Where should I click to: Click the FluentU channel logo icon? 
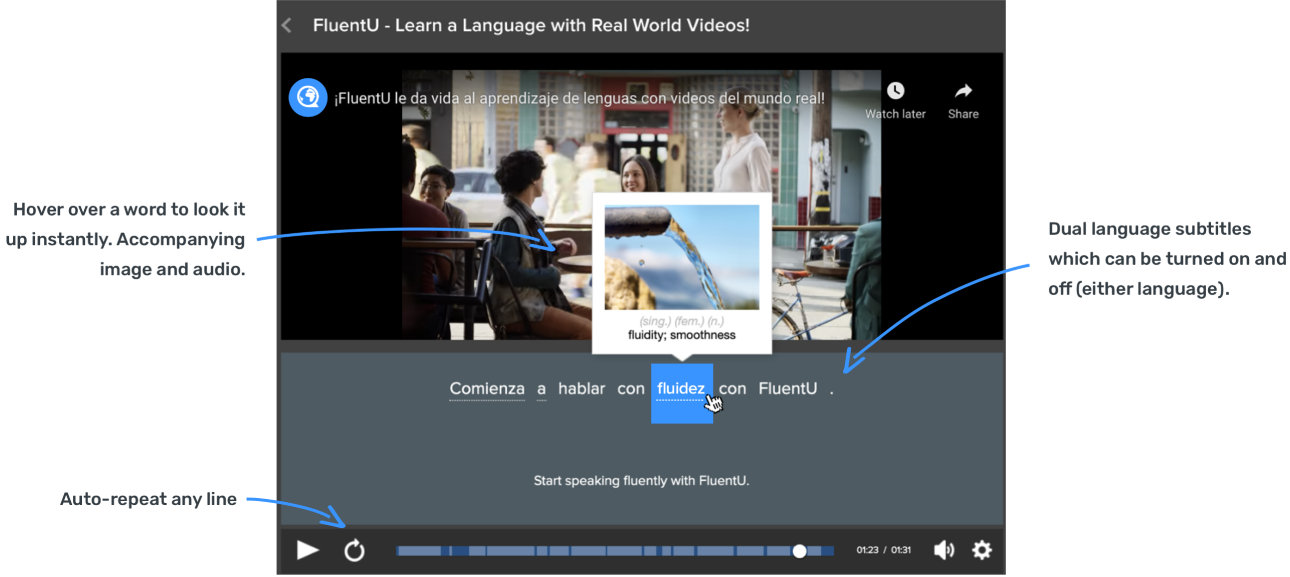pos(308,98)
